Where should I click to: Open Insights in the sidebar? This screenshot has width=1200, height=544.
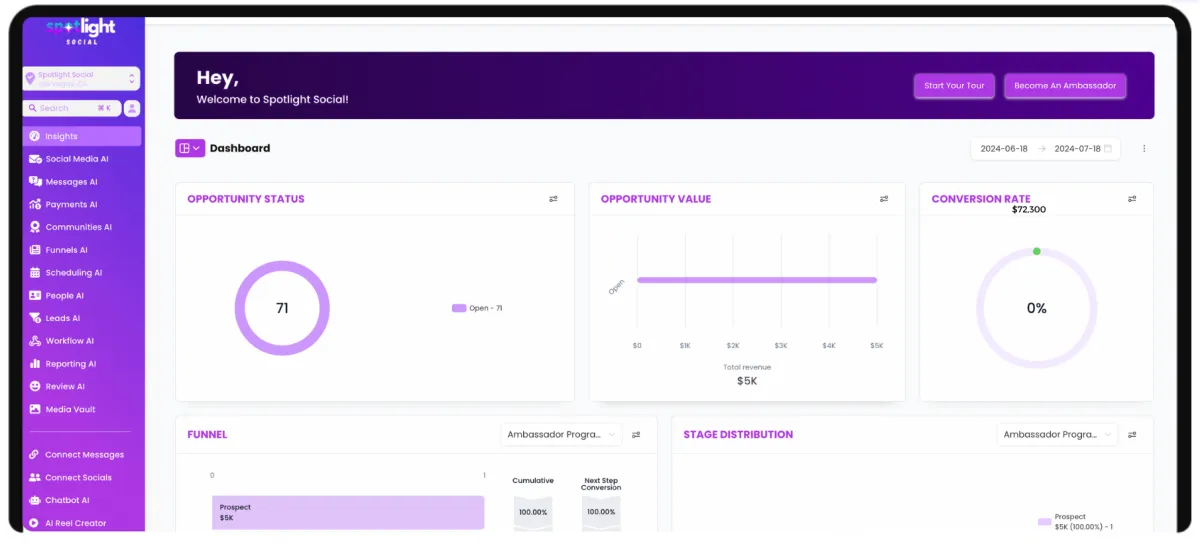point(82,136)
